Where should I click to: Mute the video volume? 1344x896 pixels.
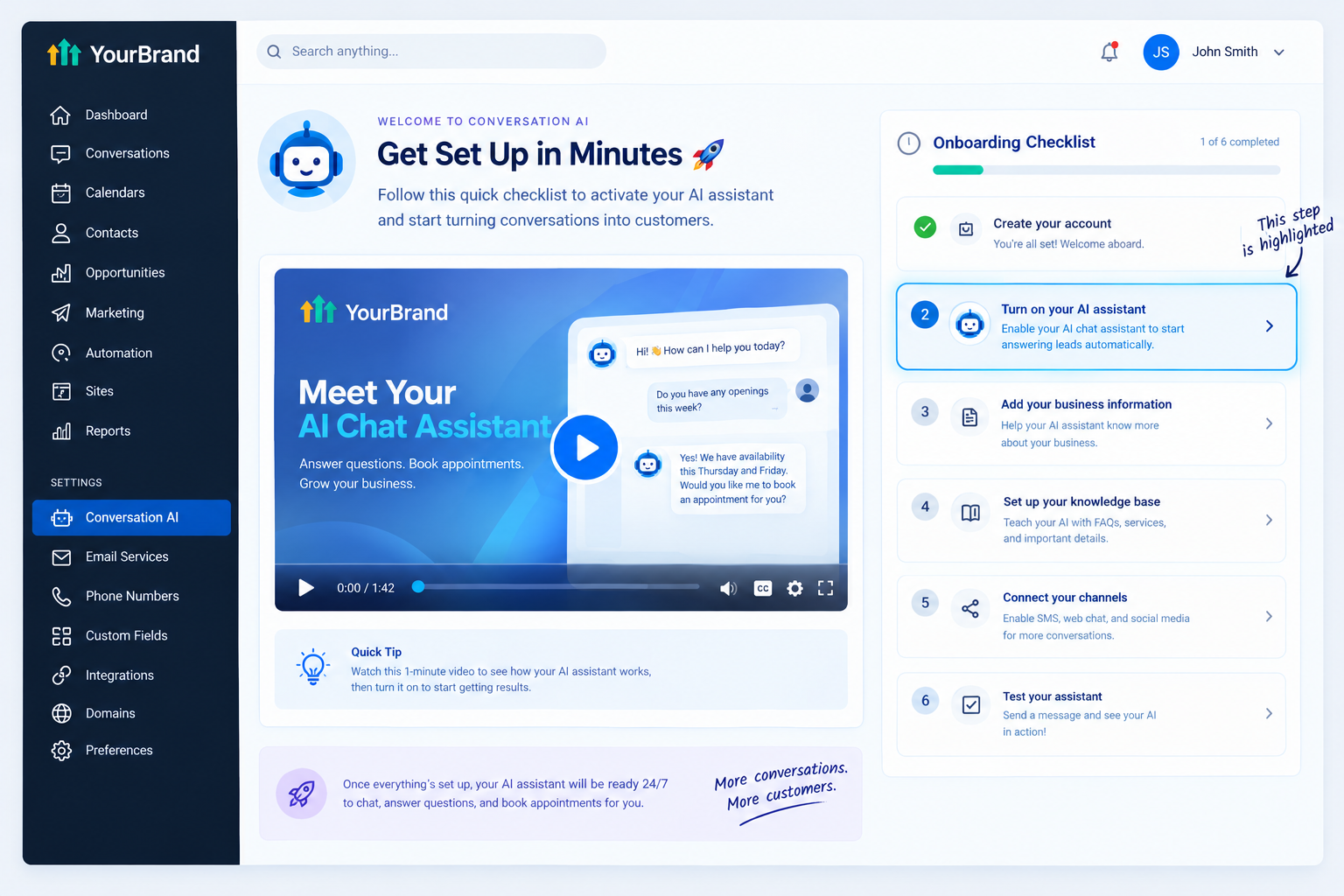point(728,588)
